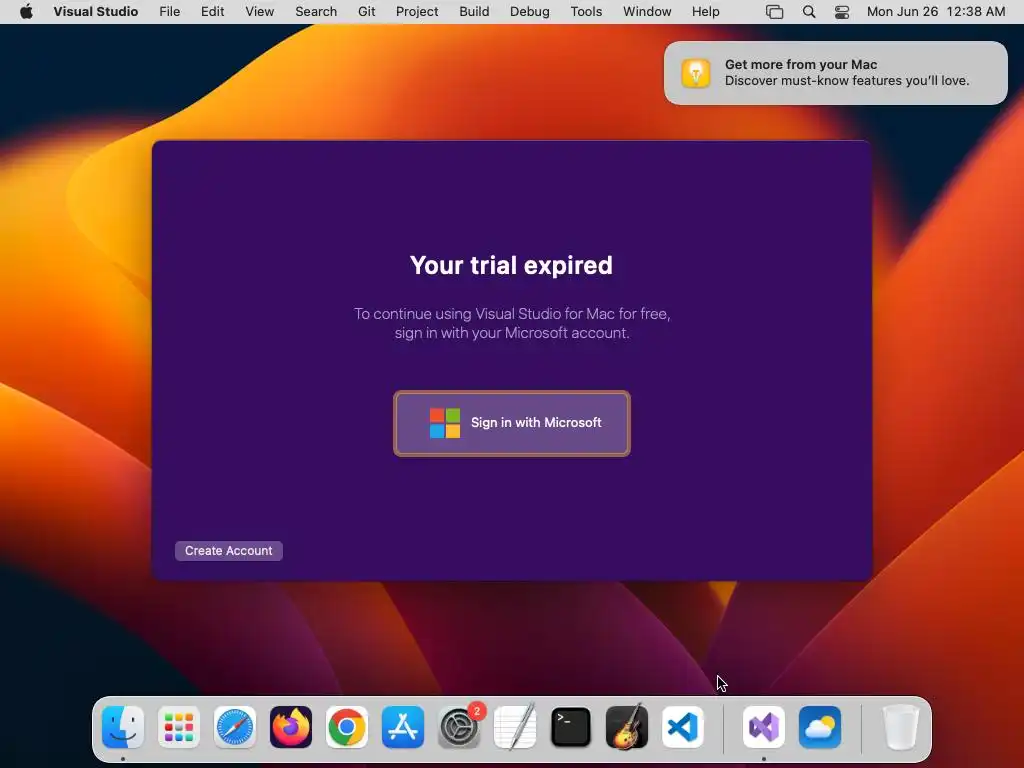
Task: Click the Tips lightbulb icon in notification
Action: [696, 72]
